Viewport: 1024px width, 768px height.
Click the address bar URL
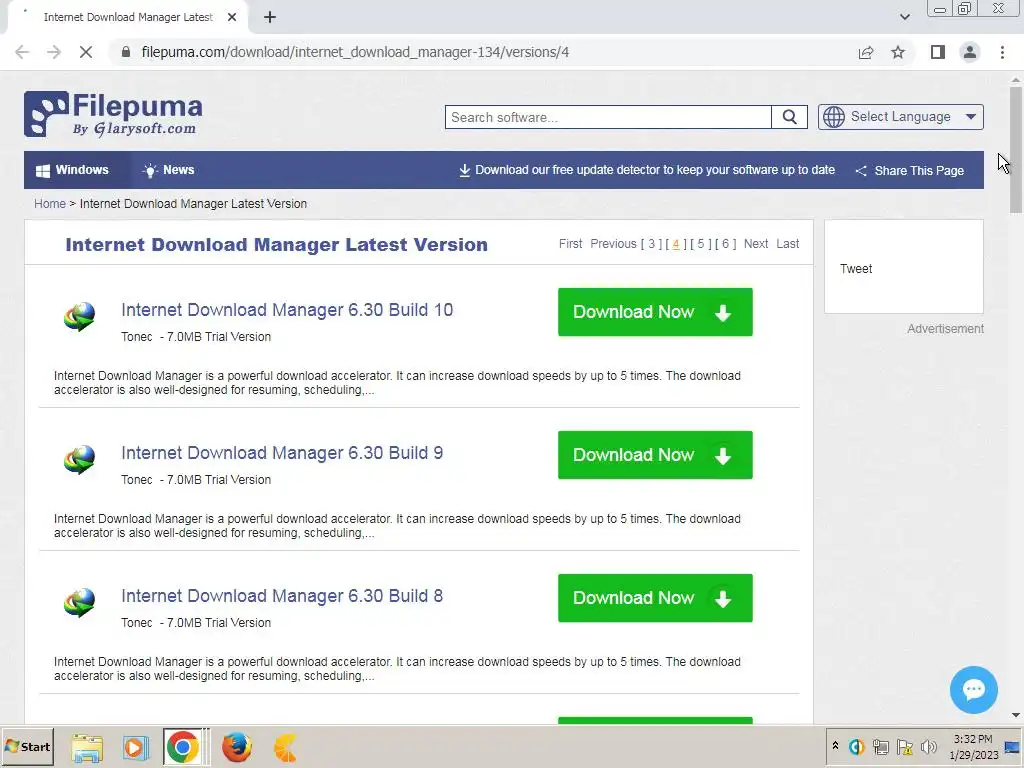pos(355,52)
